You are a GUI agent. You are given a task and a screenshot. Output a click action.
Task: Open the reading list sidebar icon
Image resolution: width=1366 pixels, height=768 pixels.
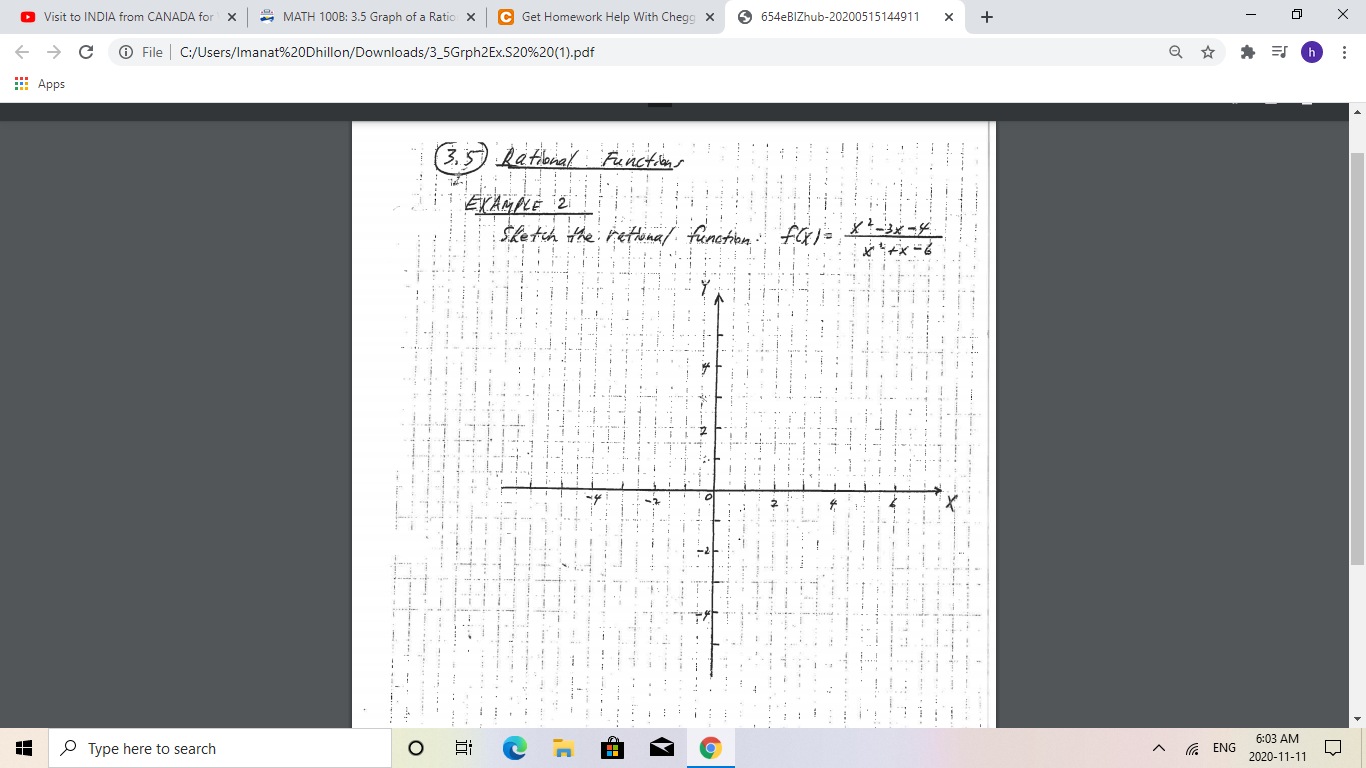click(x=1280, y=52)
